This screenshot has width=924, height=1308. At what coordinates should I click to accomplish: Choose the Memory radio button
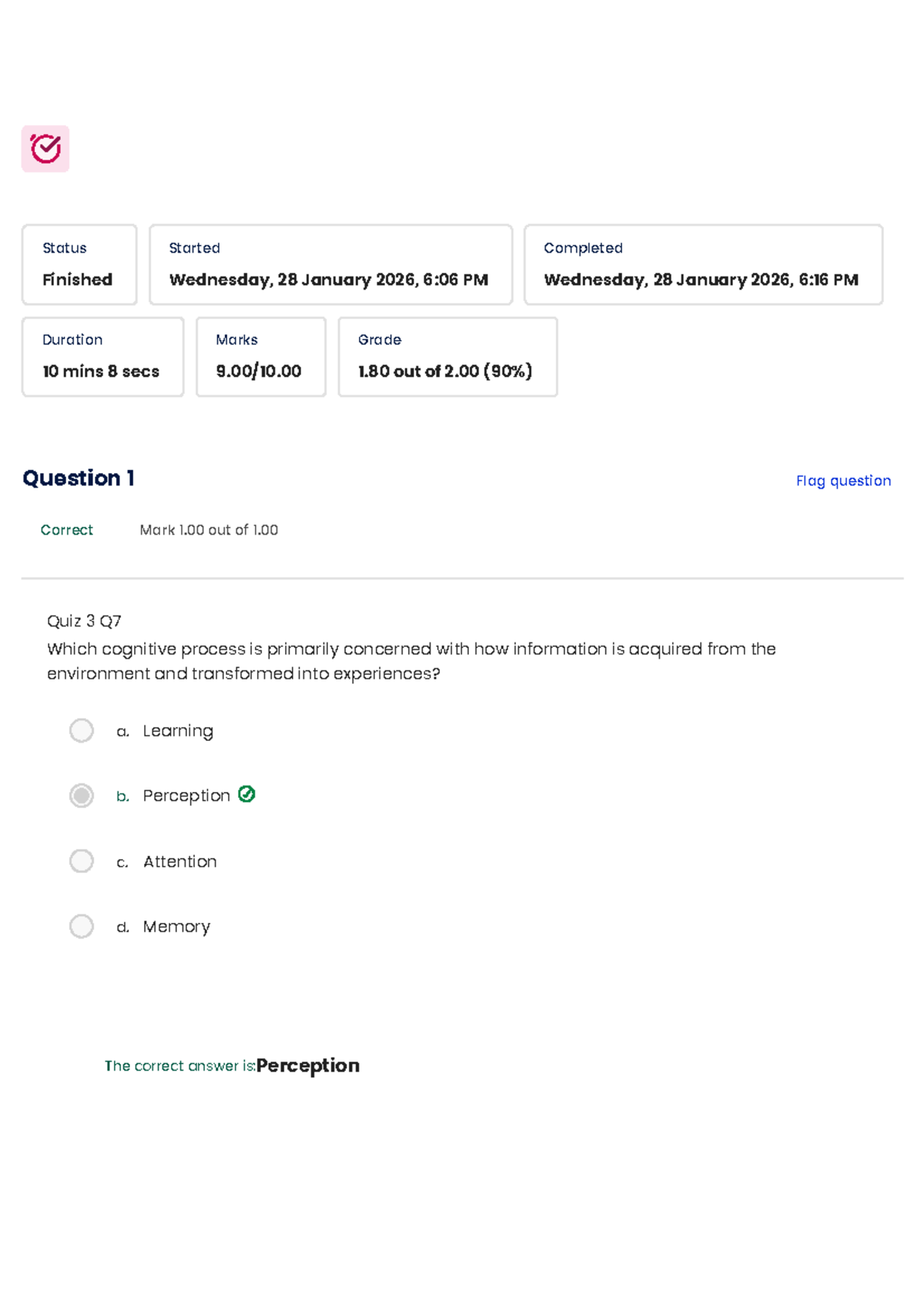point(82,926)
